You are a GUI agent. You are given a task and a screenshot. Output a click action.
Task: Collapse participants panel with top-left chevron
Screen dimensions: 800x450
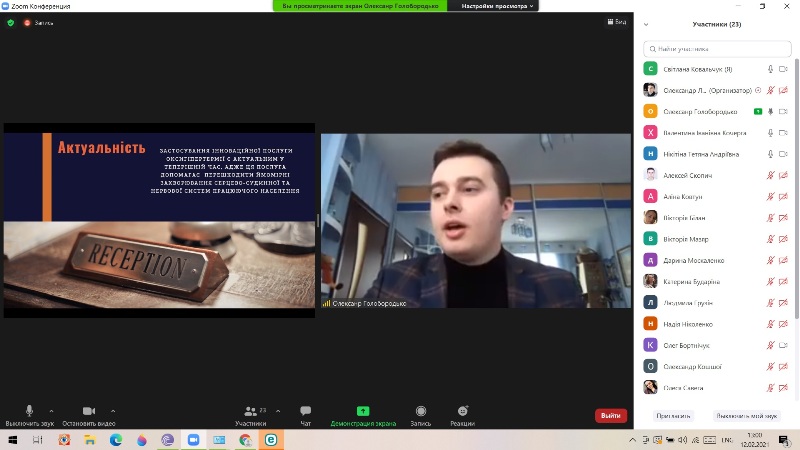coord(646,24)
